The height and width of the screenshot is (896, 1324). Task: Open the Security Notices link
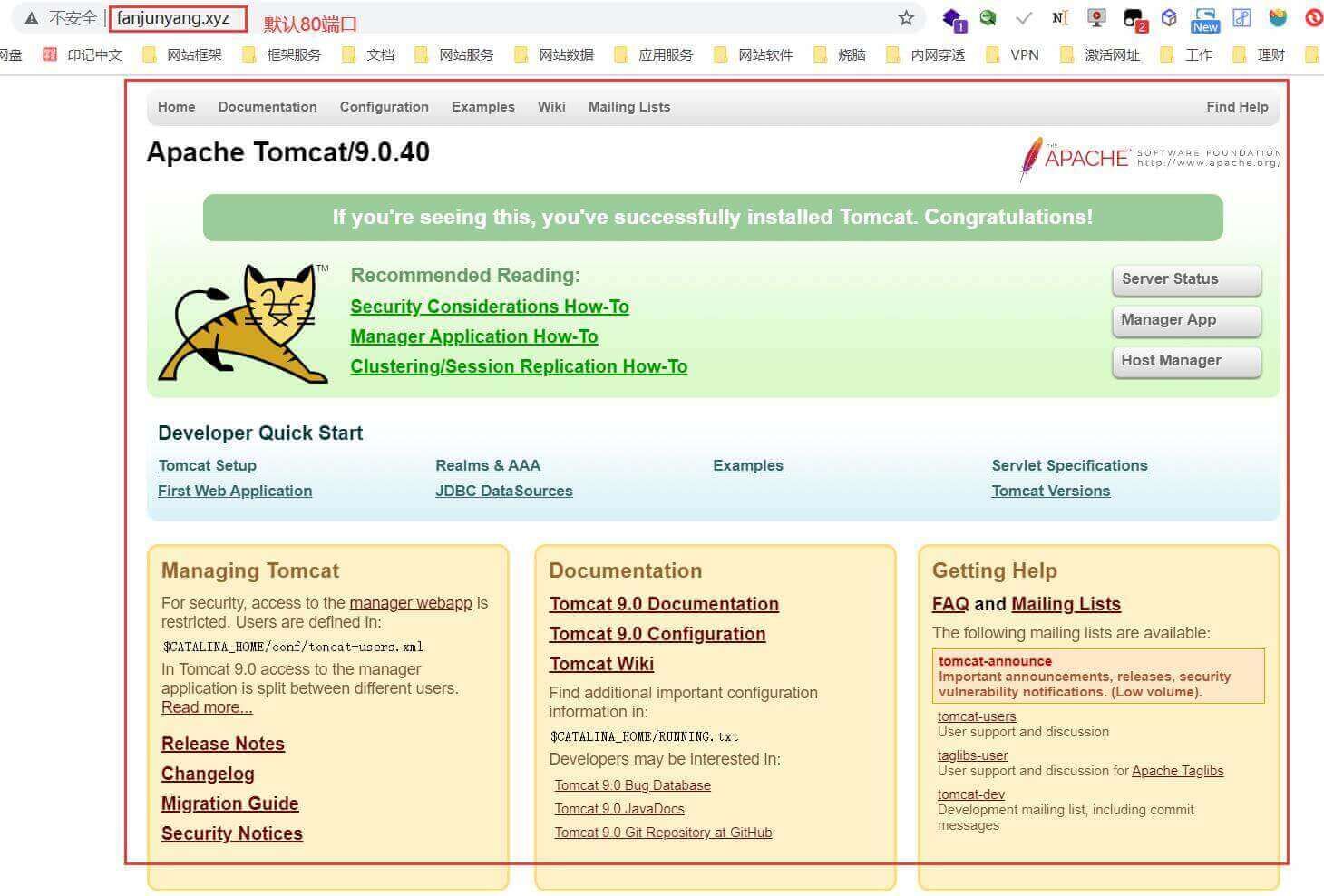[x=232, y=833]
